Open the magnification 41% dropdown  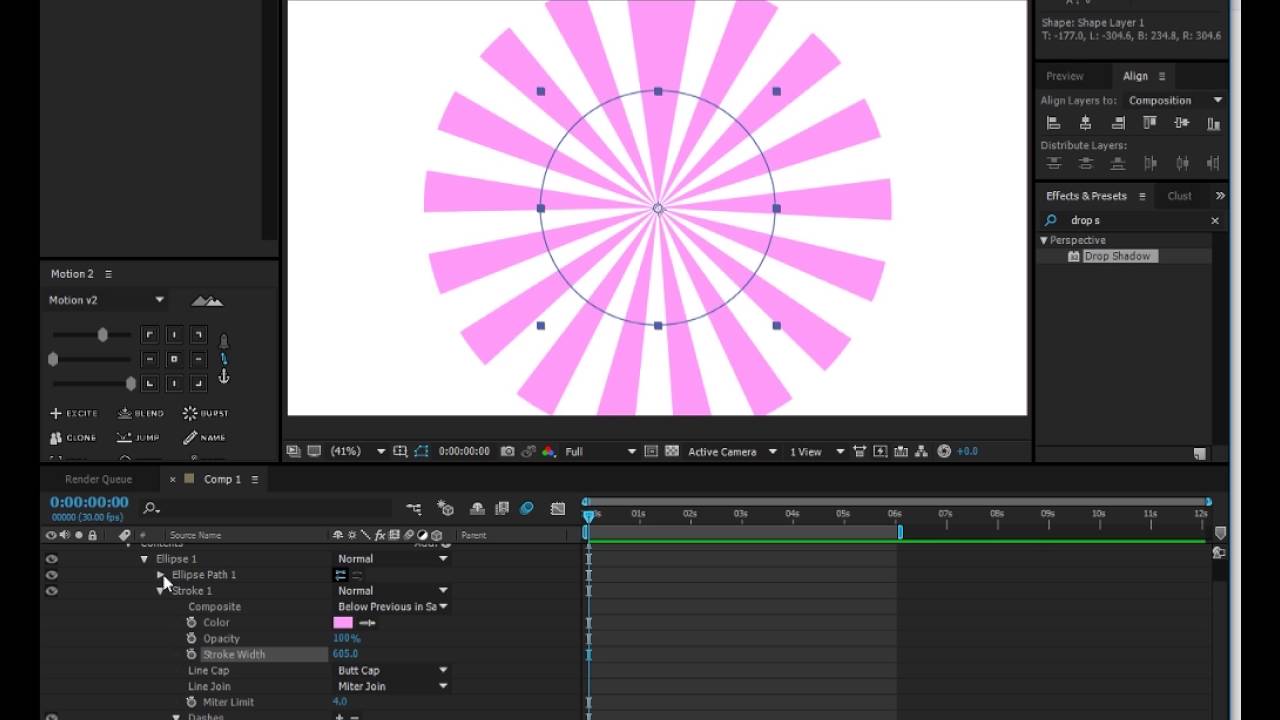click(357, 452)
